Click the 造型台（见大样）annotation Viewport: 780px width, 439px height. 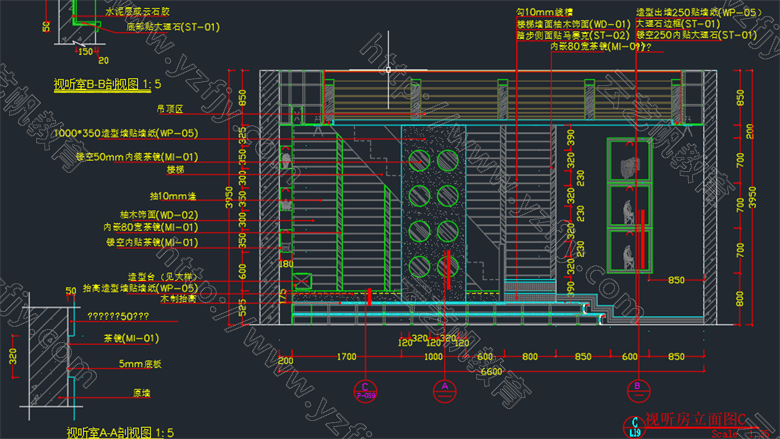[x=163, y=277]
